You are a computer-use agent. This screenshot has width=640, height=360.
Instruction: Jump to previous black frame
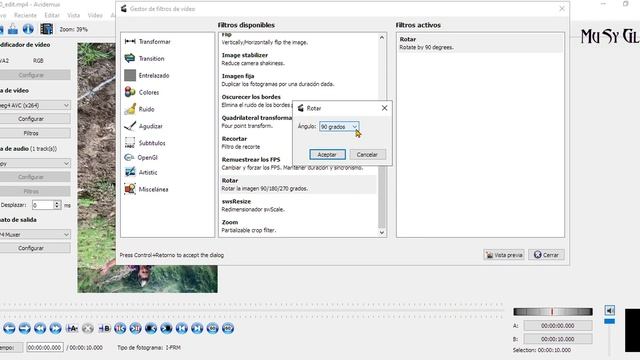pos(151,328)
